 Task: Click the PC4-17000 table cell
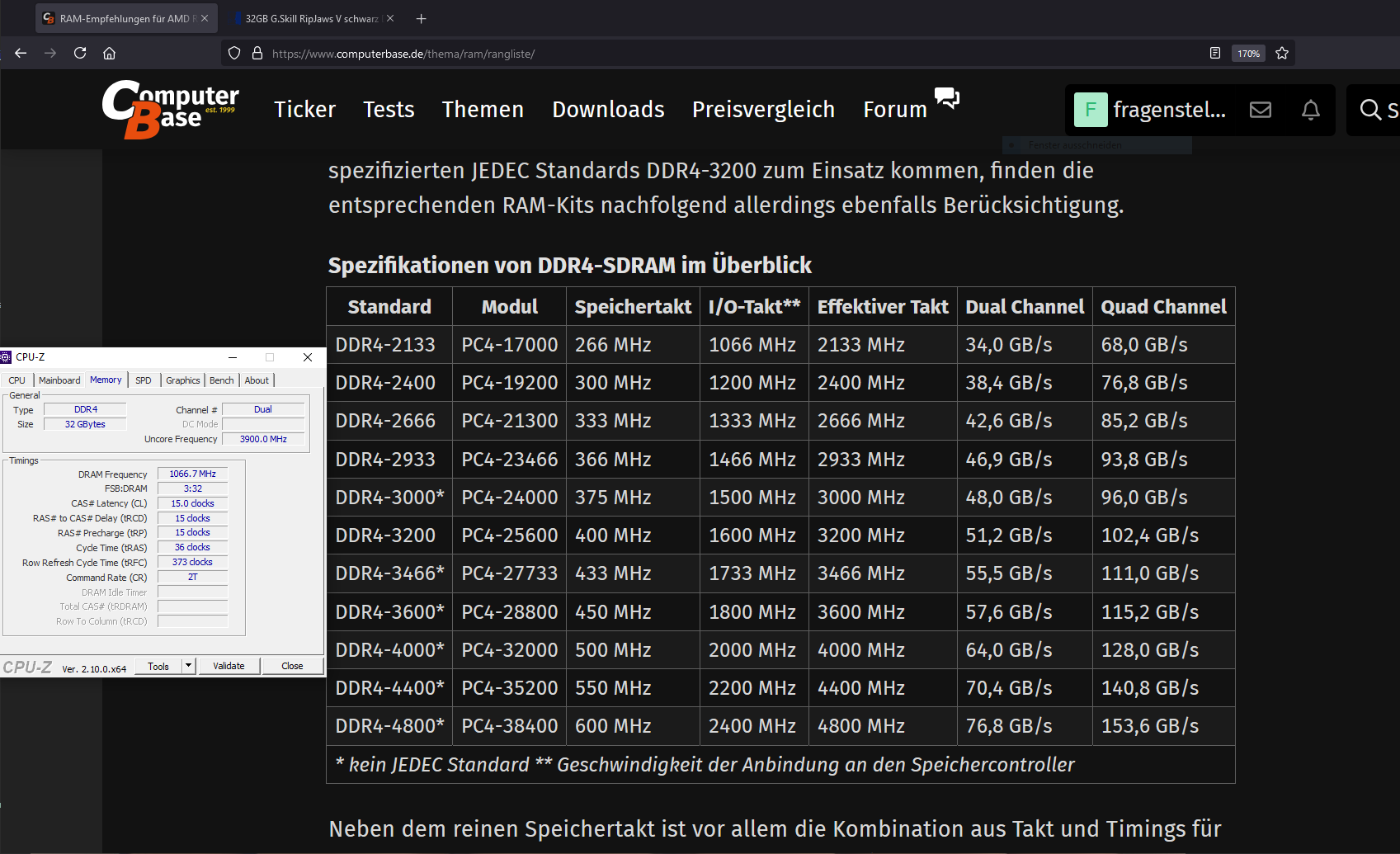(510, 344)
